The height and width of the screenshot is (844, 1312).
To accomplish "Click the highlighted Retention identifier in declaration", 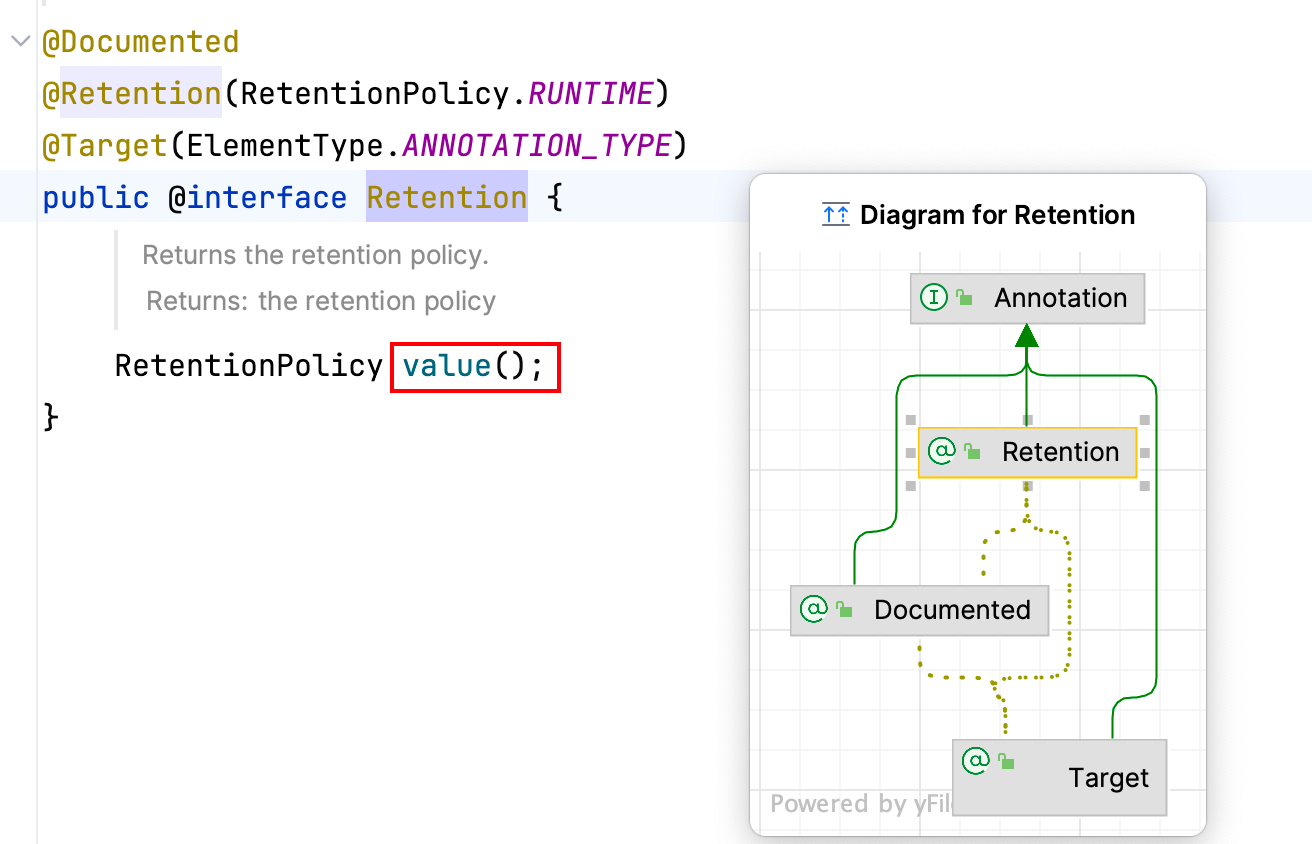I will click(x=446, y=198).
